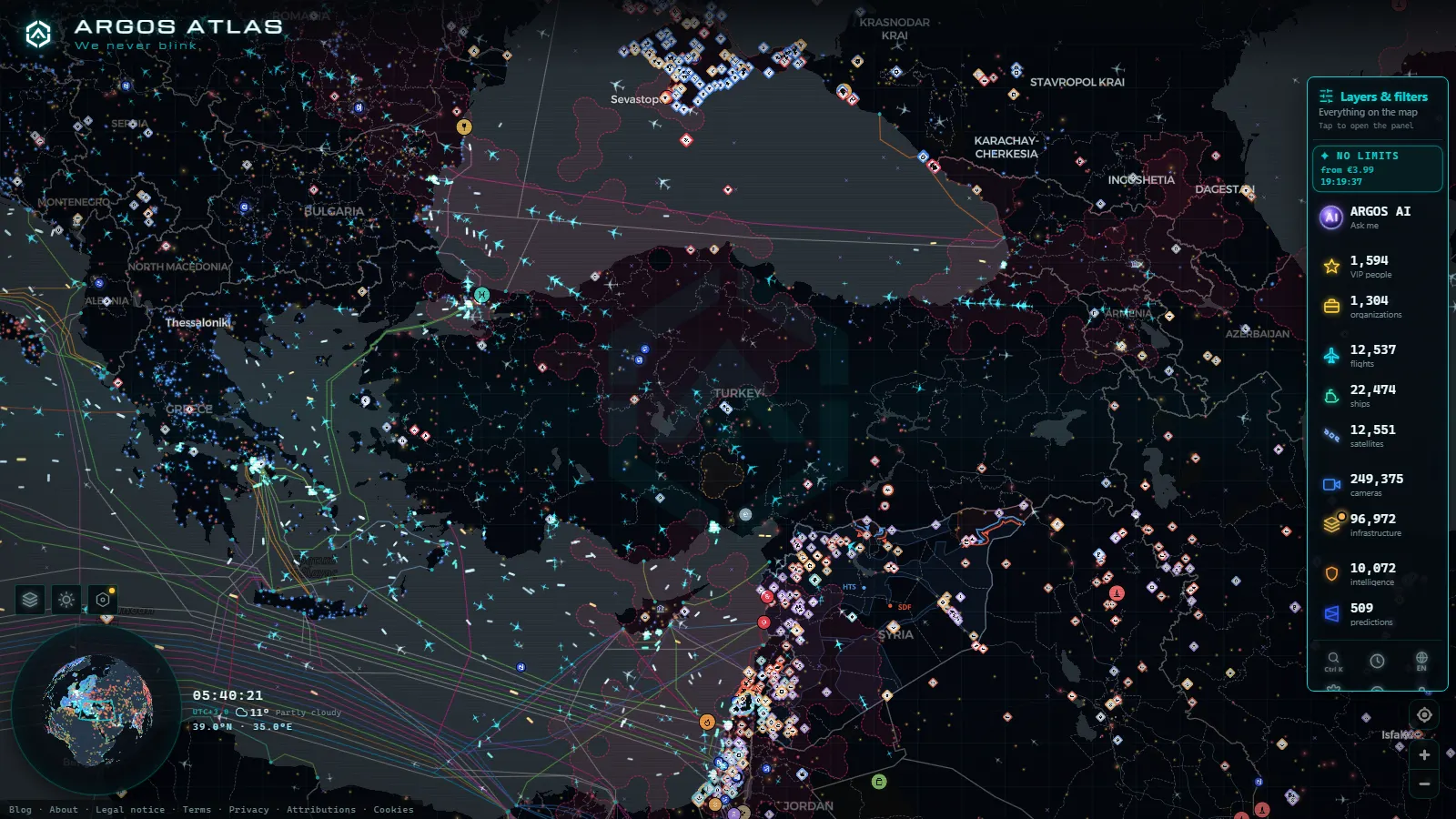The width and height of the screenshot is (1456, 819).
Task: Toggle the intelligence shield layer
Action: pyautogui.click(x=1331, y=574)
